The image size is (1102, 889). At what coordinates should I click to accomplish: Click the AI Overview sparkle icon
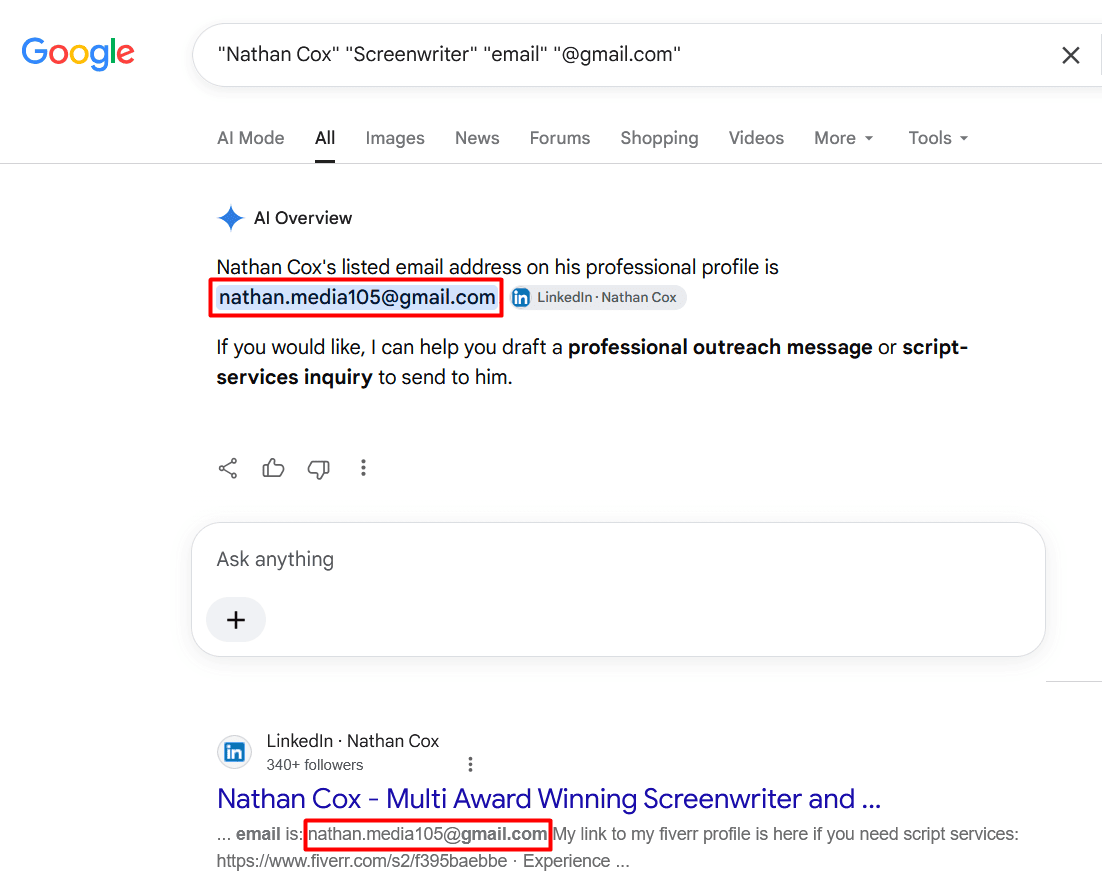[x=231, y=218]
